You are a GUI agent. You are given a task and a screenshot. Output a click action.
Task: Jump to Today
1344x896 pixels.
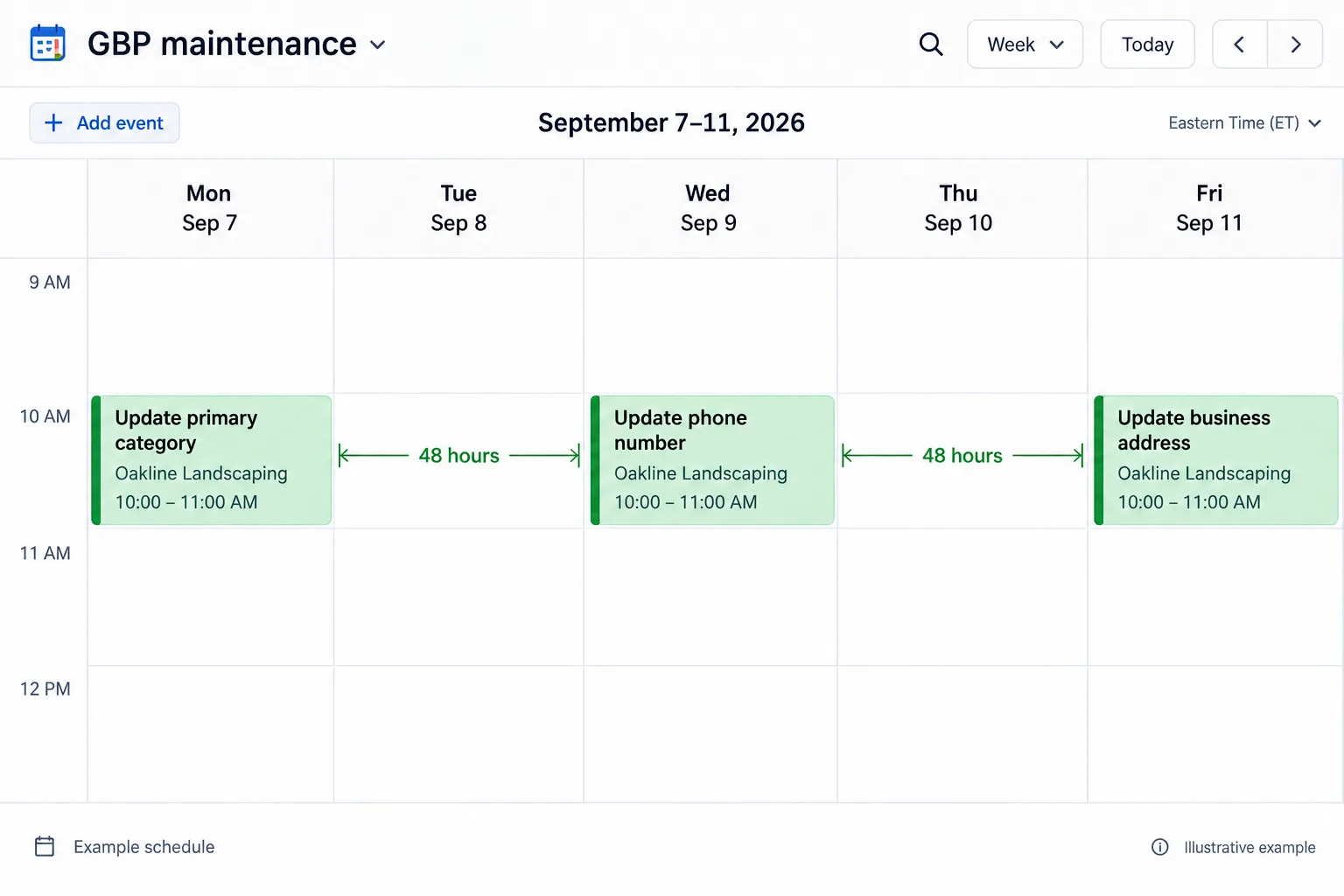(x=1147, y=44)
